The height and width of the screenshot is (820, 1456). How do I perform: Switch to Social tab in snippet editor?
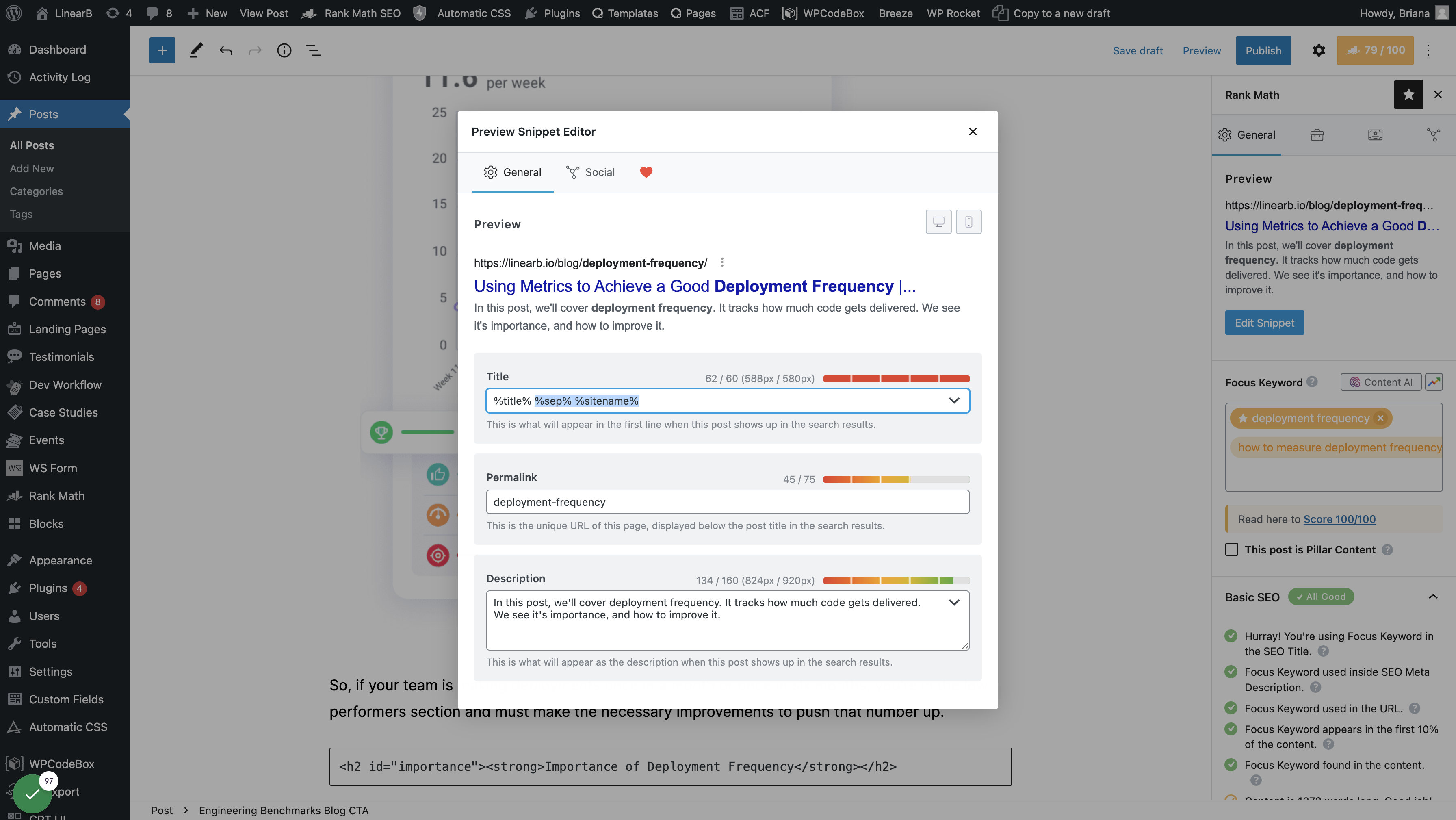tap(590, 172)
